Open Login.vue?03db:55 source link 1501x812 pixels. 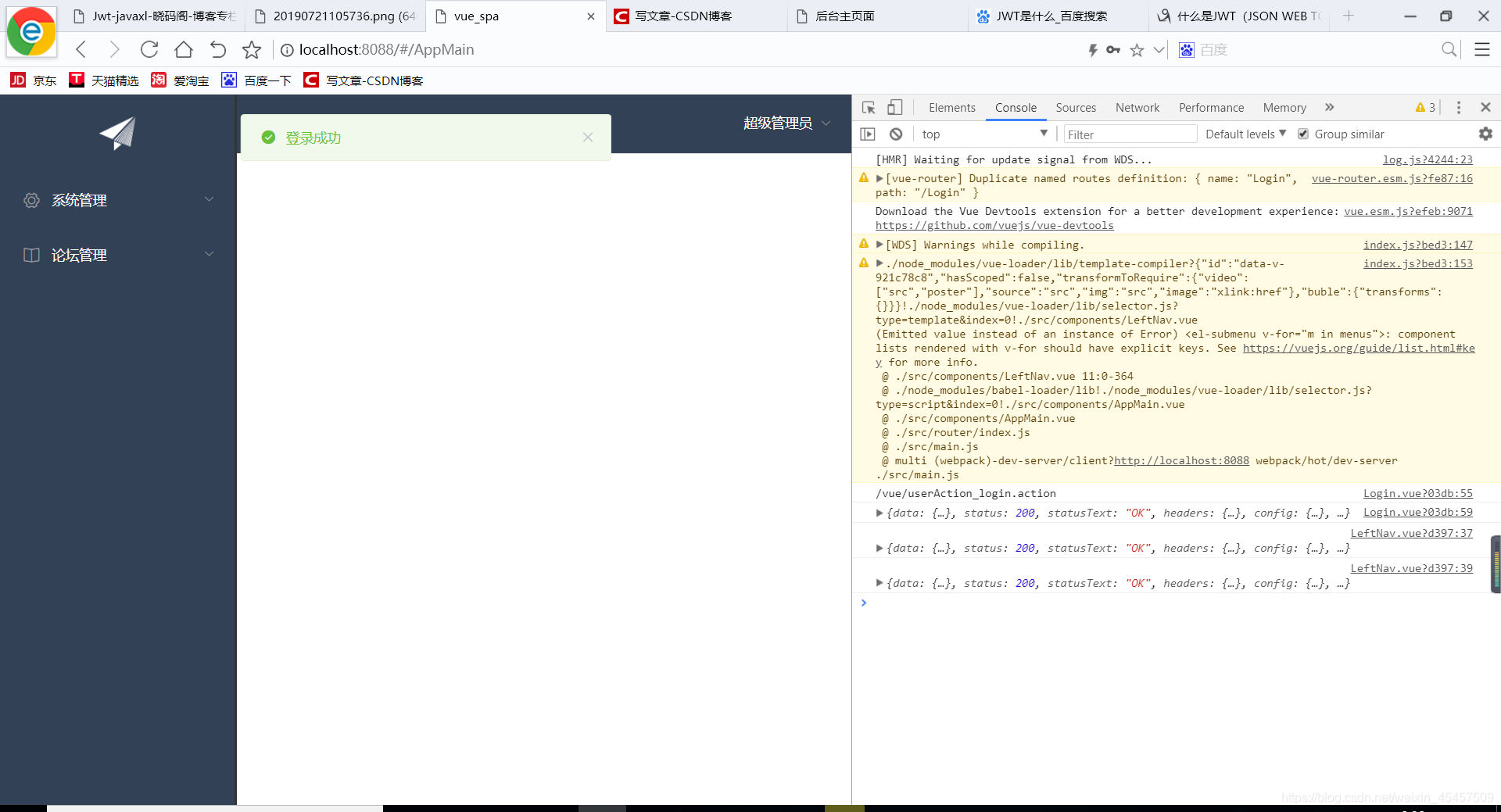tap(1417, 494)
